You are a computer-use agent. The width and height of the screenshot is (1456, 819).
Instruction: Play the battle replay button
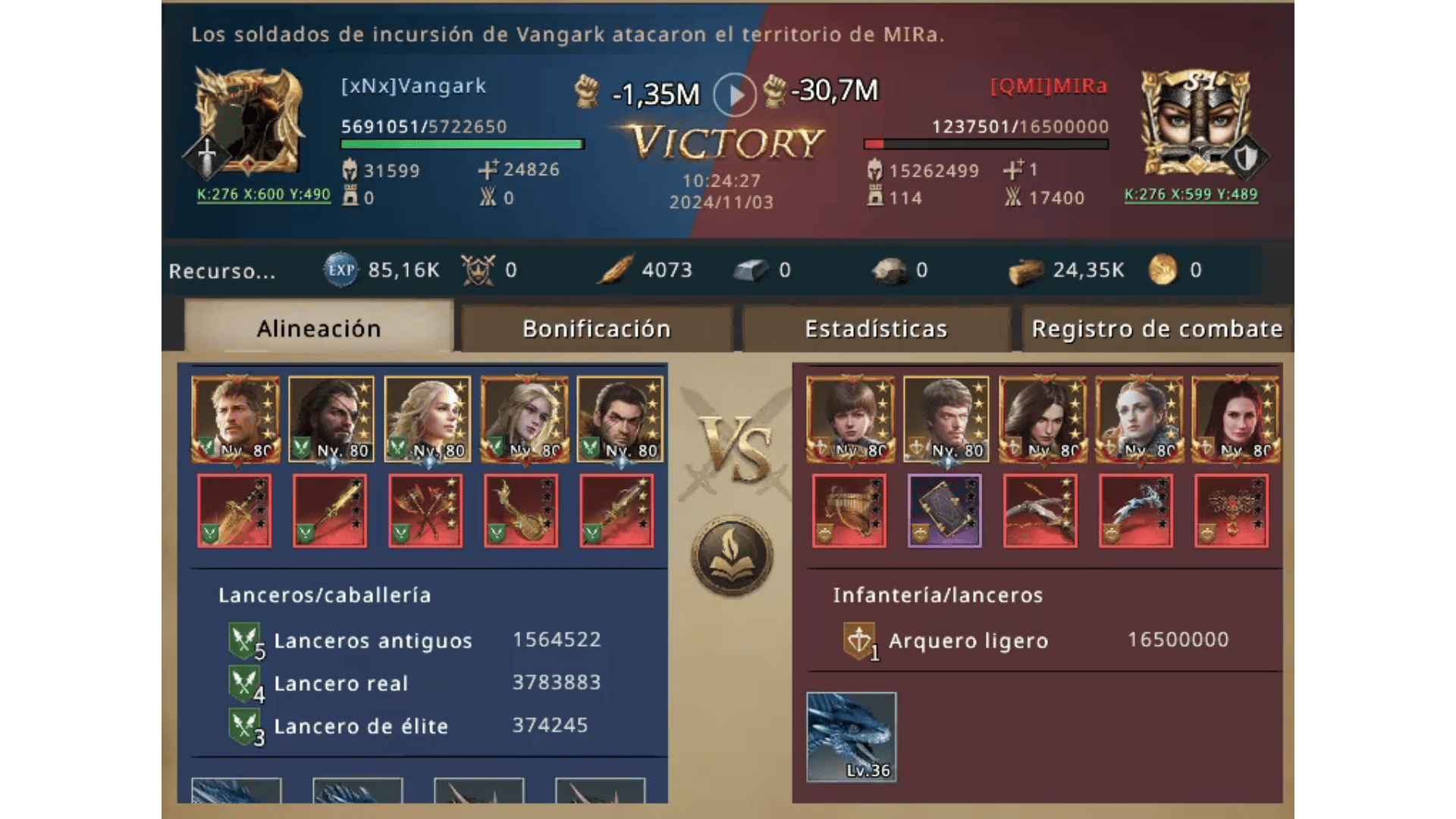click(x=734, y=95)
